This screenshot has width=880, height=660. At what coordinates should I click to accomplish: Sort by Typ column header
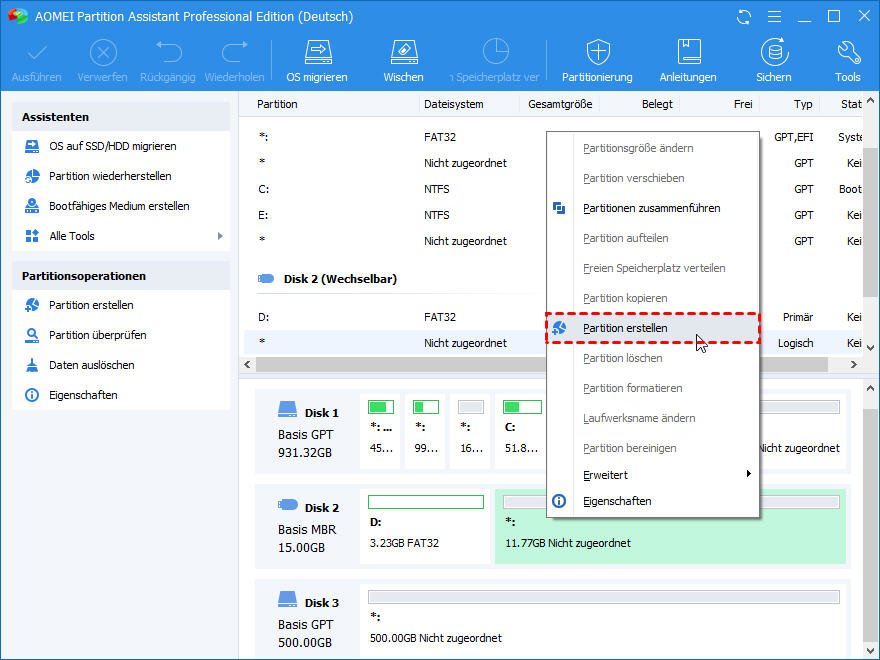coord(803,104)
